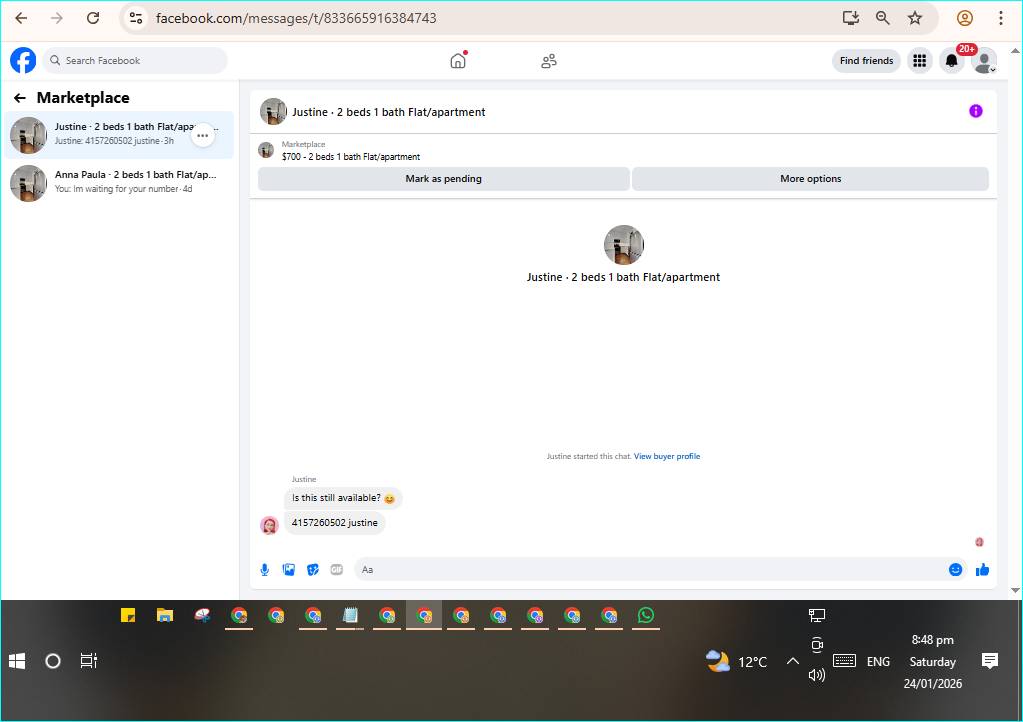Choose a GIF with the GIF icon
Viewport: 1023px width, 722px height.
[x=337, y=569]
